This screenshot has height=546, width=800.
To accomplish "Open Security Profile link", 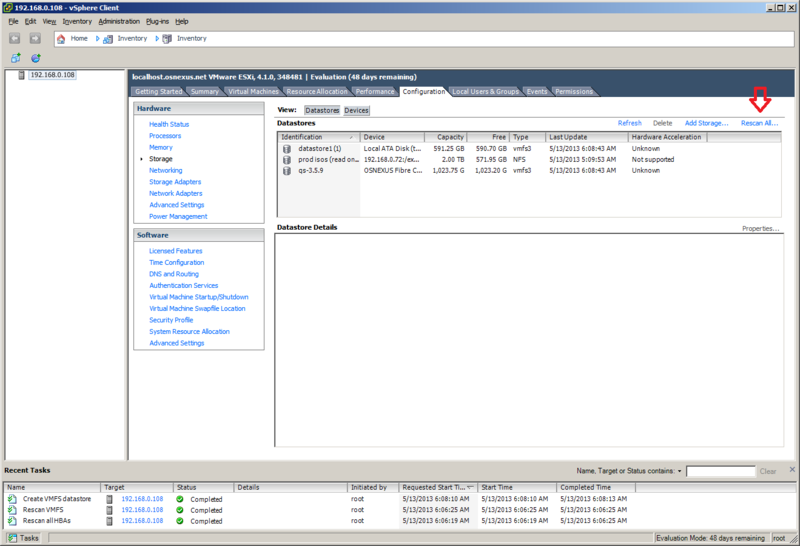I will [171, 320].
